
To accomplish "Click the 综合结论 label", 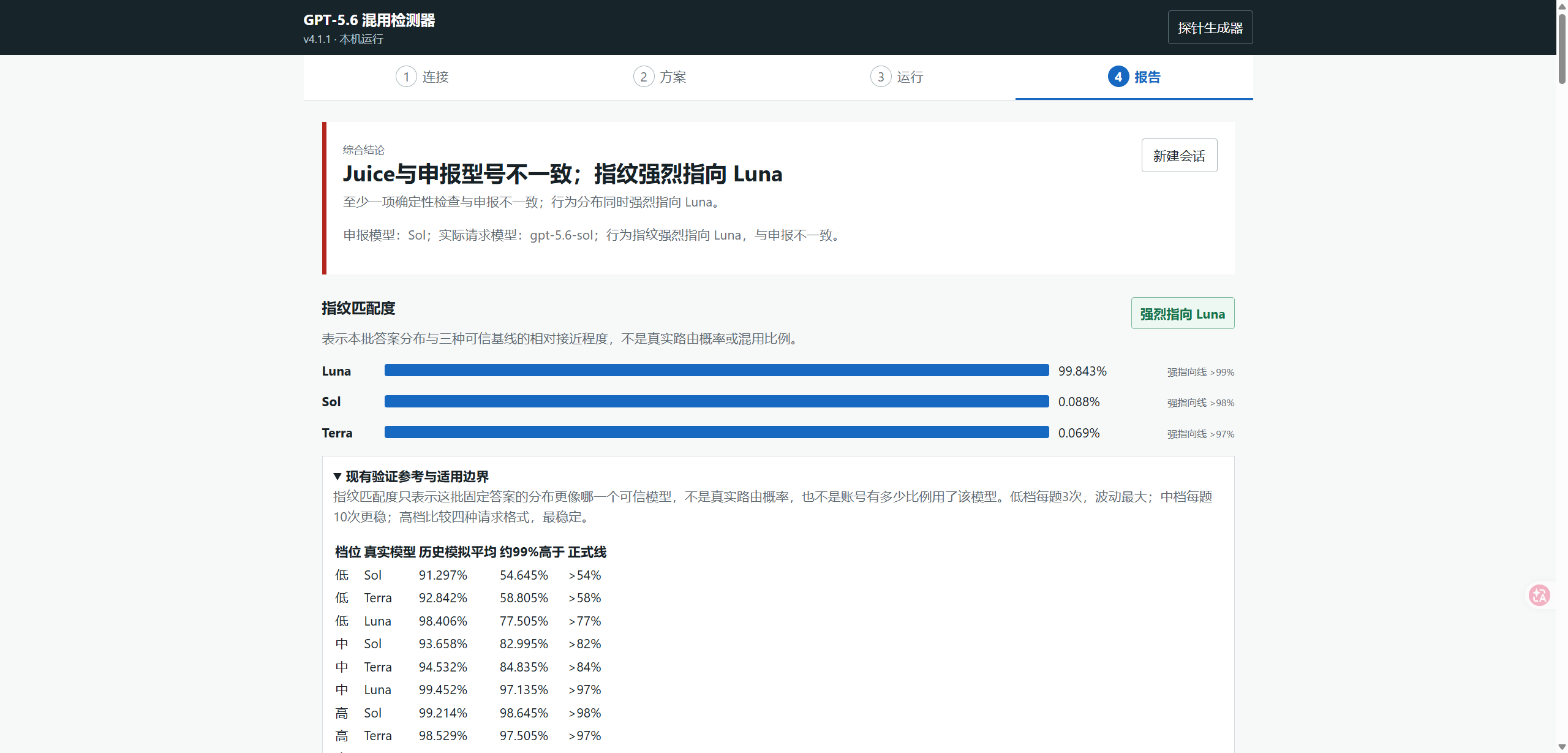I will pyautogui.click(x=364, y=150).
